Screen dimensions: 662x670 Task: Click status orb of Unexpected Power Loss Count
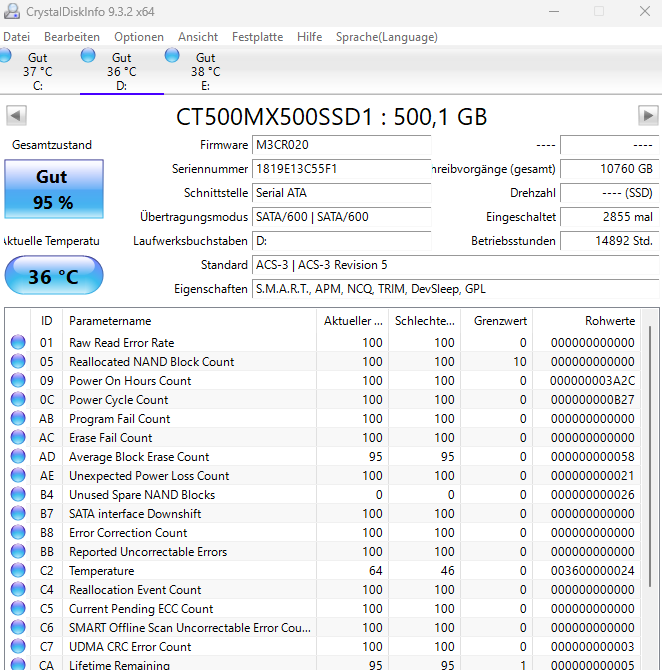coord(18,476)
